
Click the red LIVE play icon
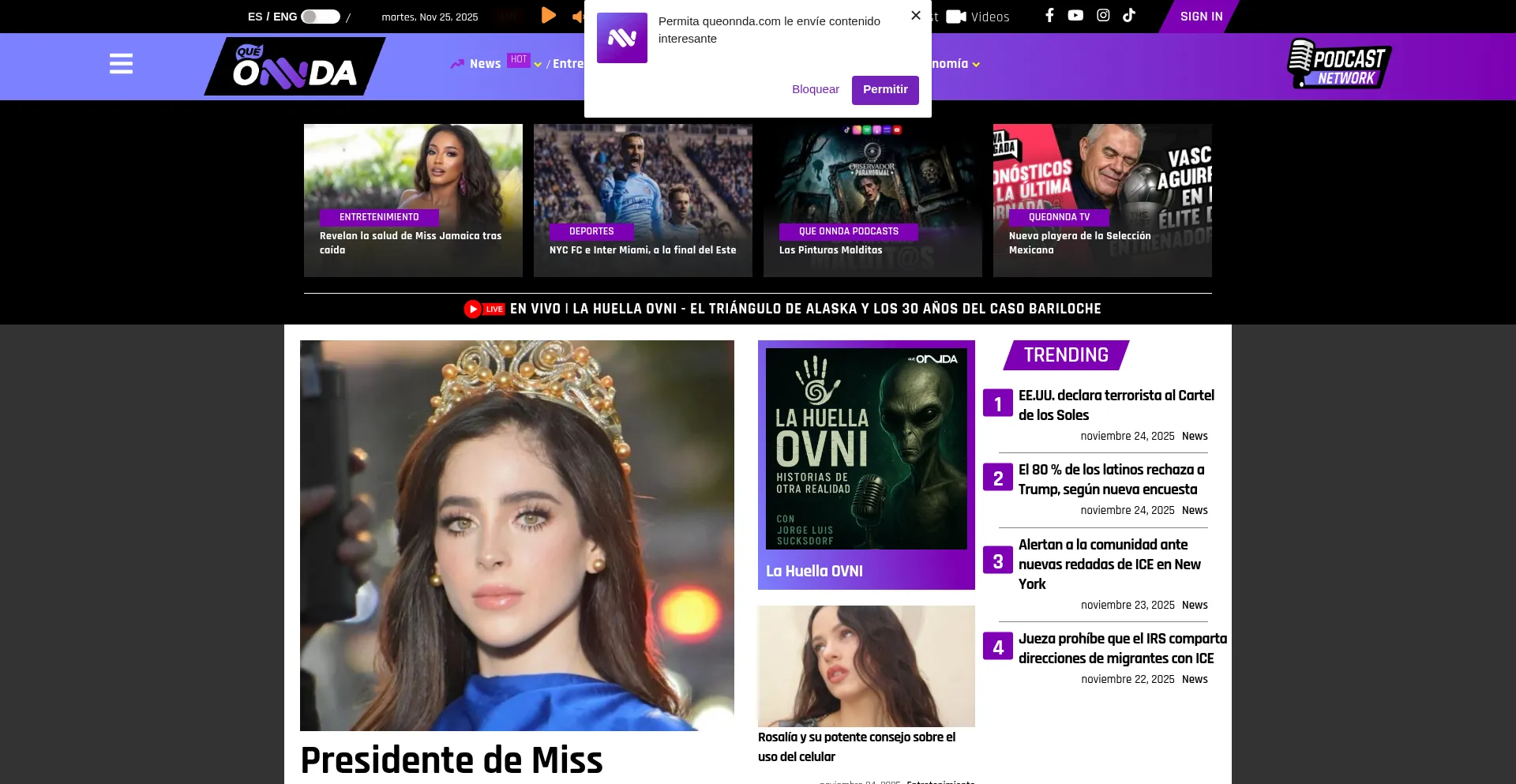point(473,309)
